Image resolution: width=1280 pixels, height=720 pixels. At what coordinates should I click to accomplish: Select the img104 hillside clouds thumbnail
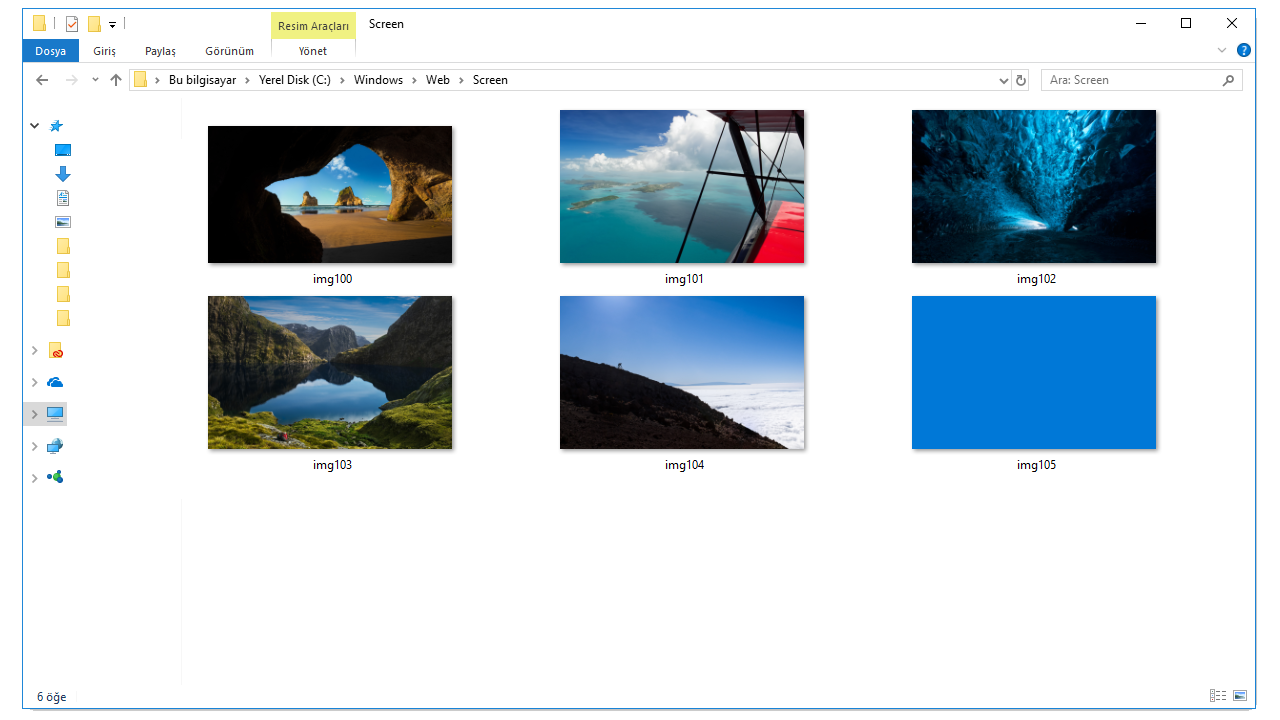(682, 372)
